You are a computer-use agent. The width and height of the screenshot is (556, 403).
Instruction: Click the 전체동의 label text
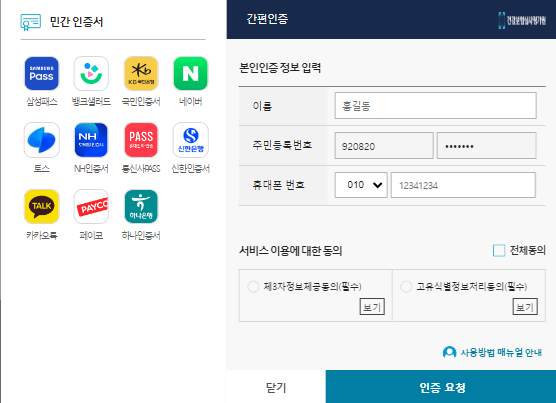[x=527, y=250]
